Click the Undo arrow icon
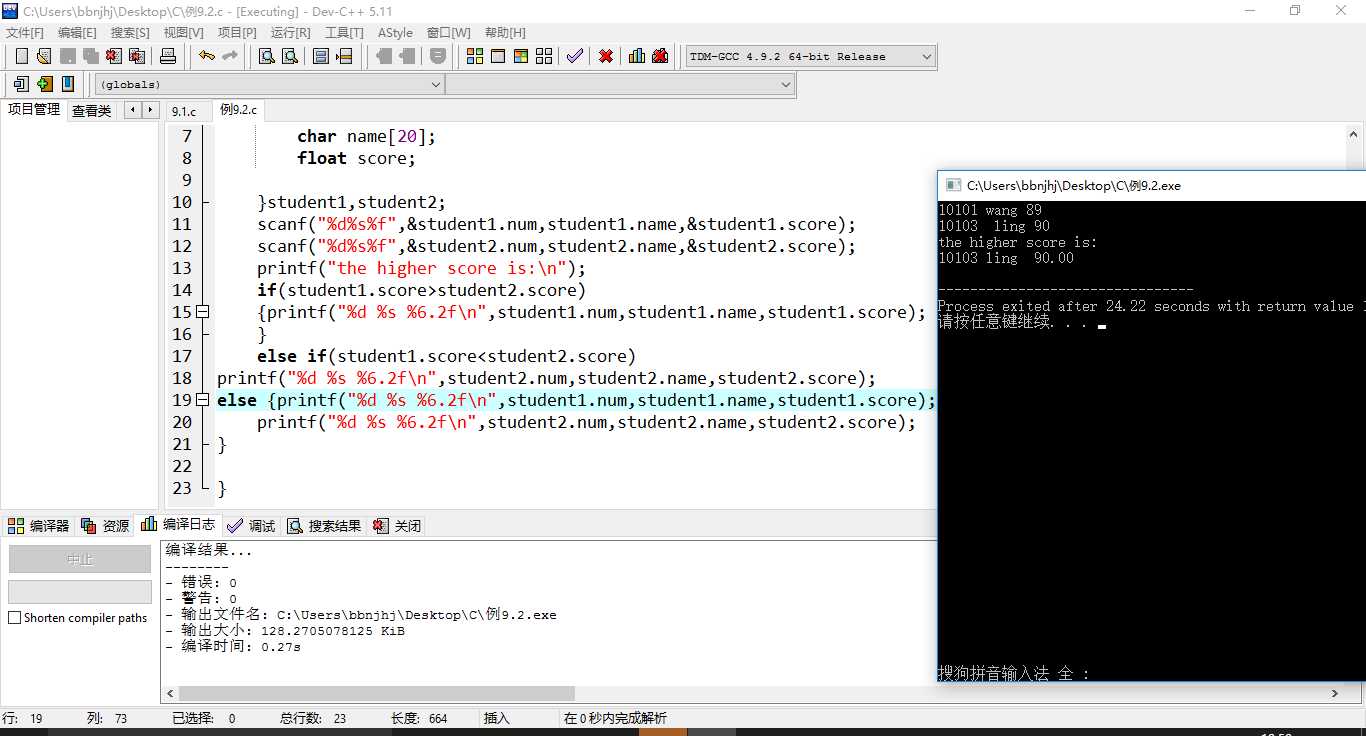Image resolution: width=1366 pixels, height=736 pixels. (x=207, y=56)
